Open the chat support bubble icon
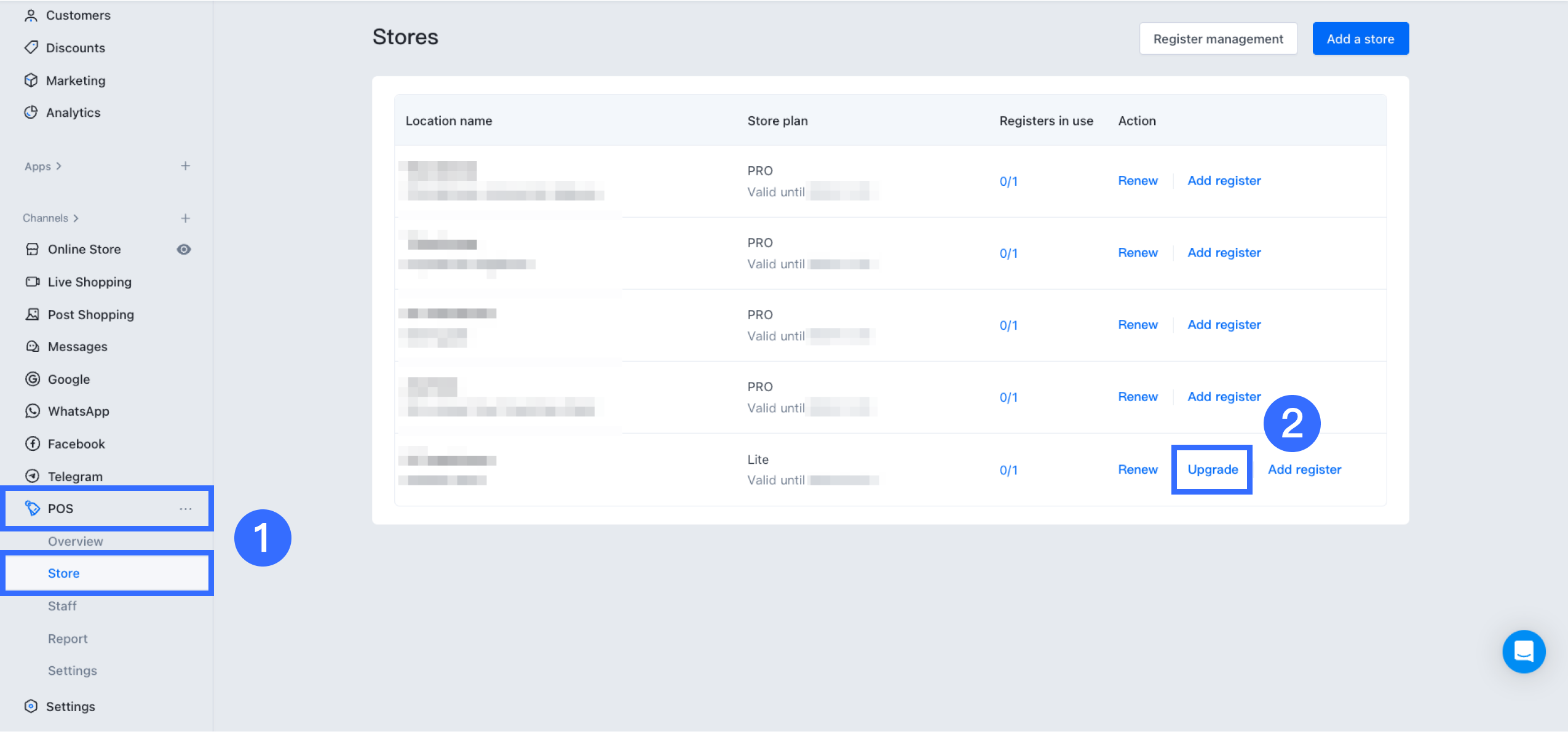1568x732 pixels. click(x=1523, y=651)
